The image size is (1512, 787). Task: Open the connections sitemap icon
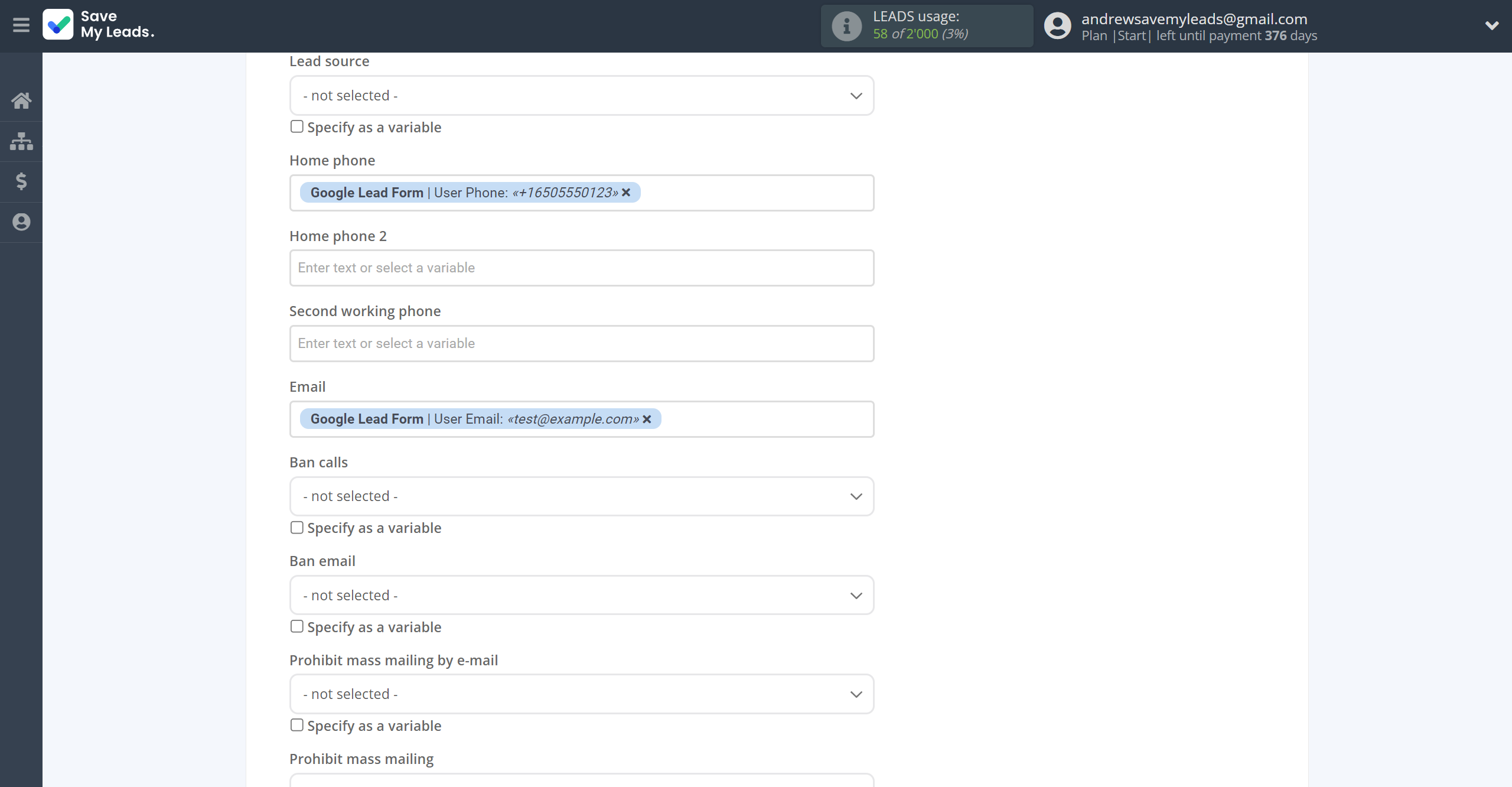[21, 141]
